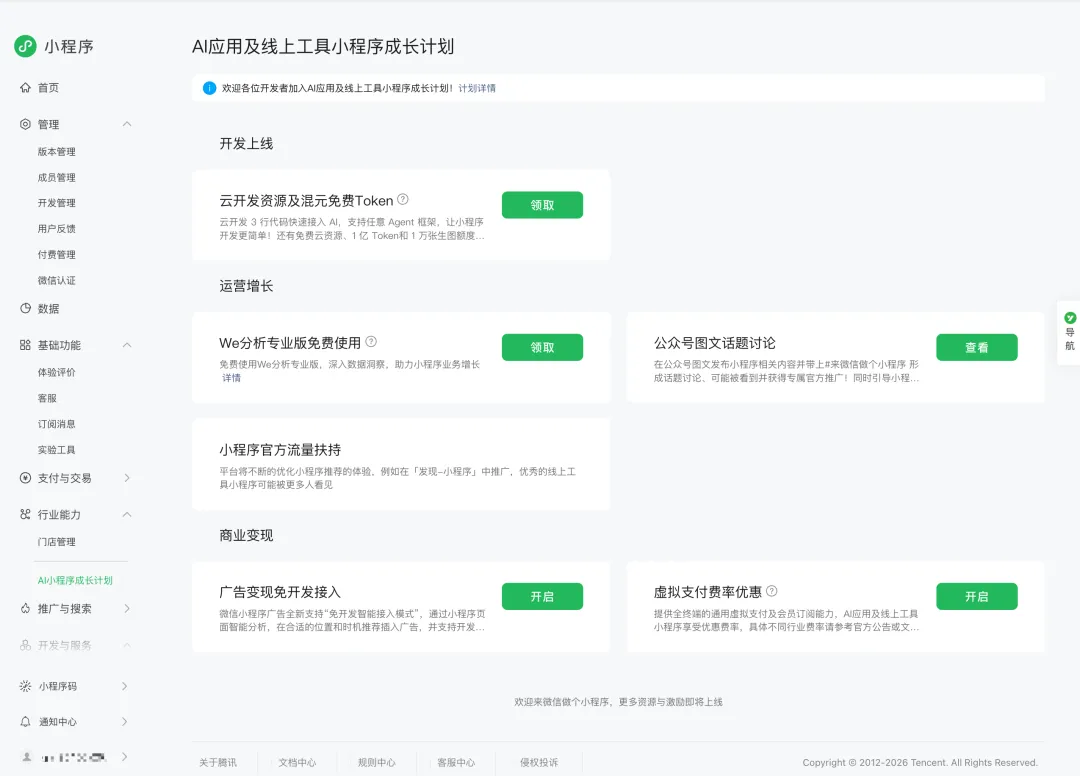
Task: Click the green 小程序 logo top-left
Action: (x=24, y=46)
